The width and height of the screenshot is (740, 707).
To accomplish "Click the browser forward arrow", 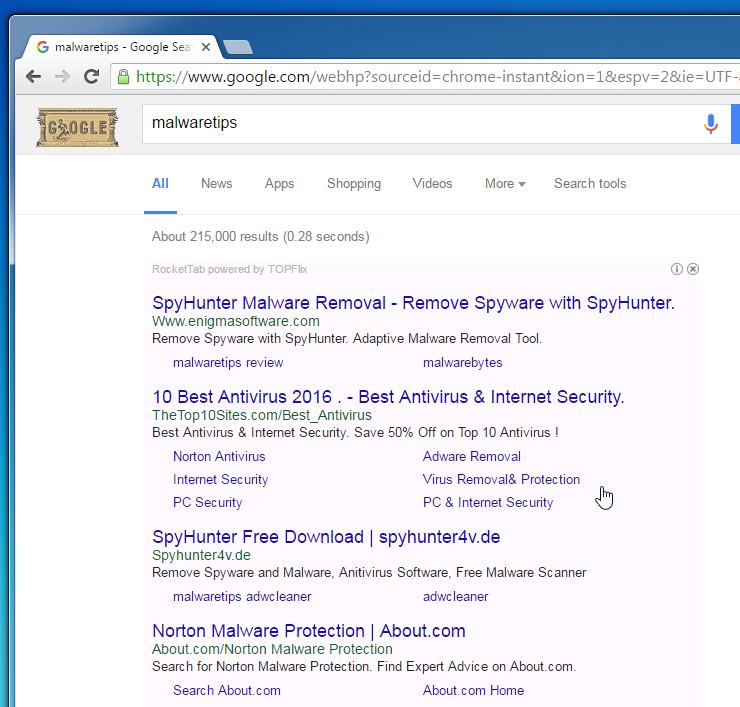I will [x=62, y=76].
